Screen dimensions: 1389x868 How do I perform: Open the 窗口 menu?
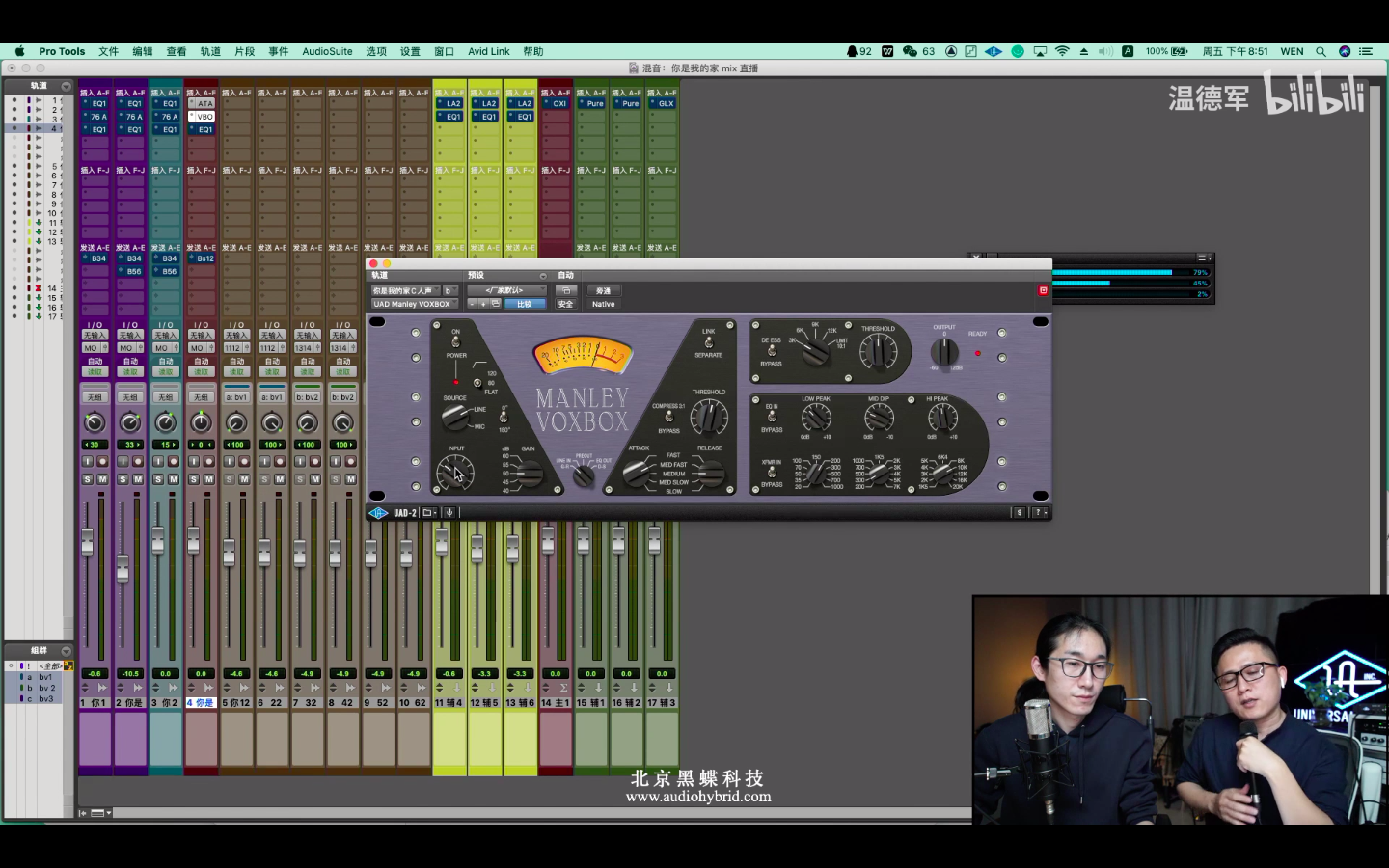[x=444, y=51]
